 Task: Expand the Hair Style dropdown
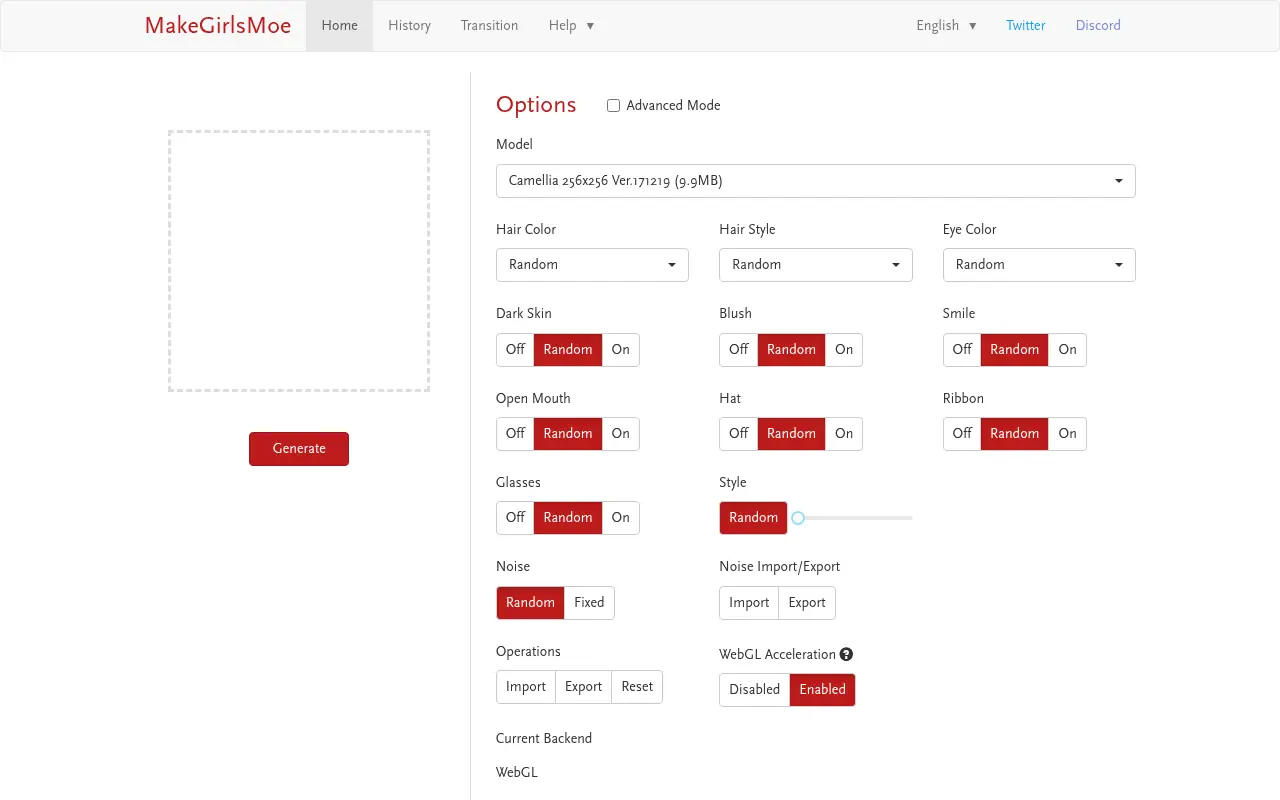click(x=816, y=265)
